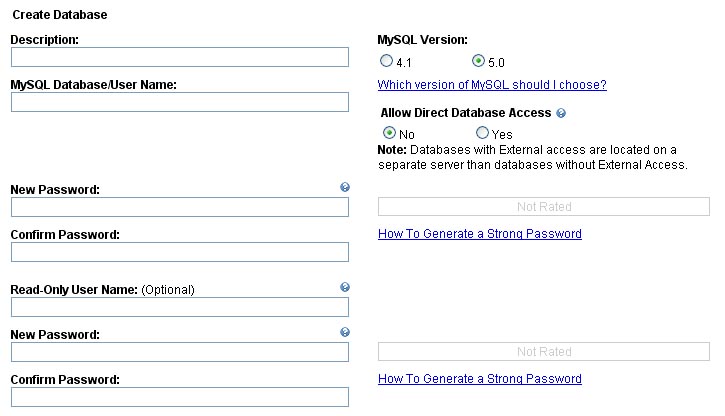Click the second New Password field
Screen dimensions: 725x416
pos(180,352)
